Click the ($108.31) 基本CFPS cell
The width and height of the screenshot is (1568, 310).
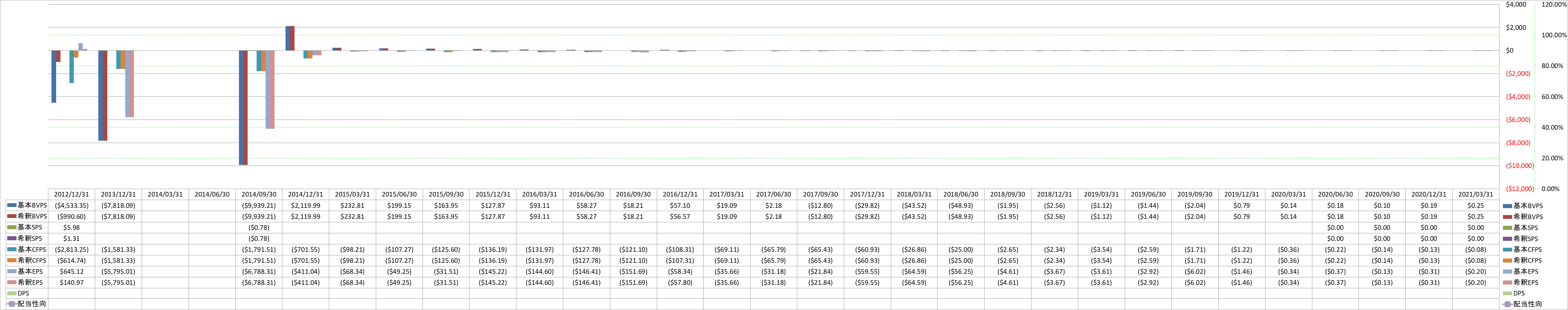point(680,250)
